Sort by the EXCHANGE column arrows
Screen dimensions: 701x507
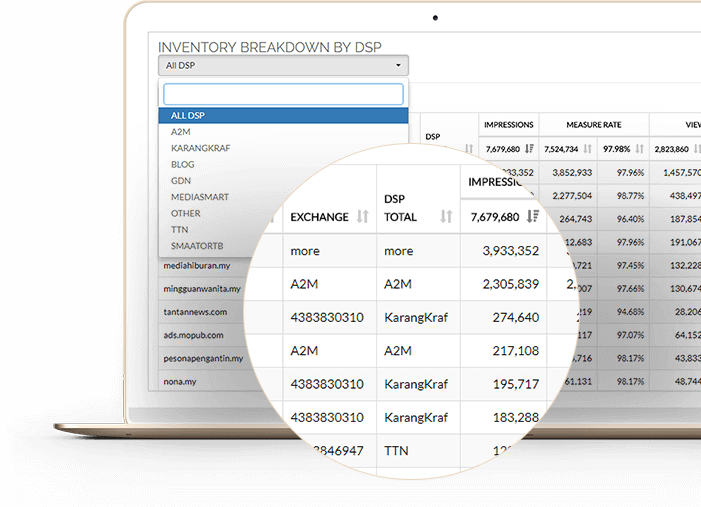click(x=363, y=217)
